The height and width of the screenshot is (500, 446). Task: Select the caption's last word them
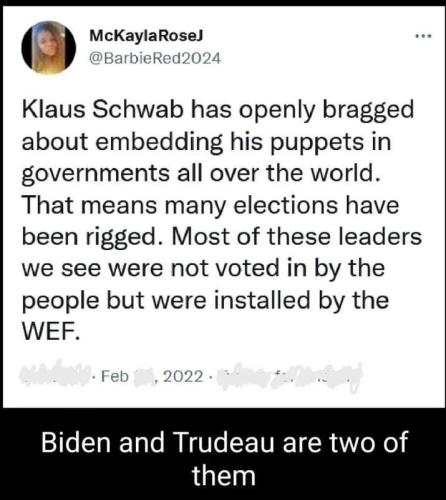(224, 475)
